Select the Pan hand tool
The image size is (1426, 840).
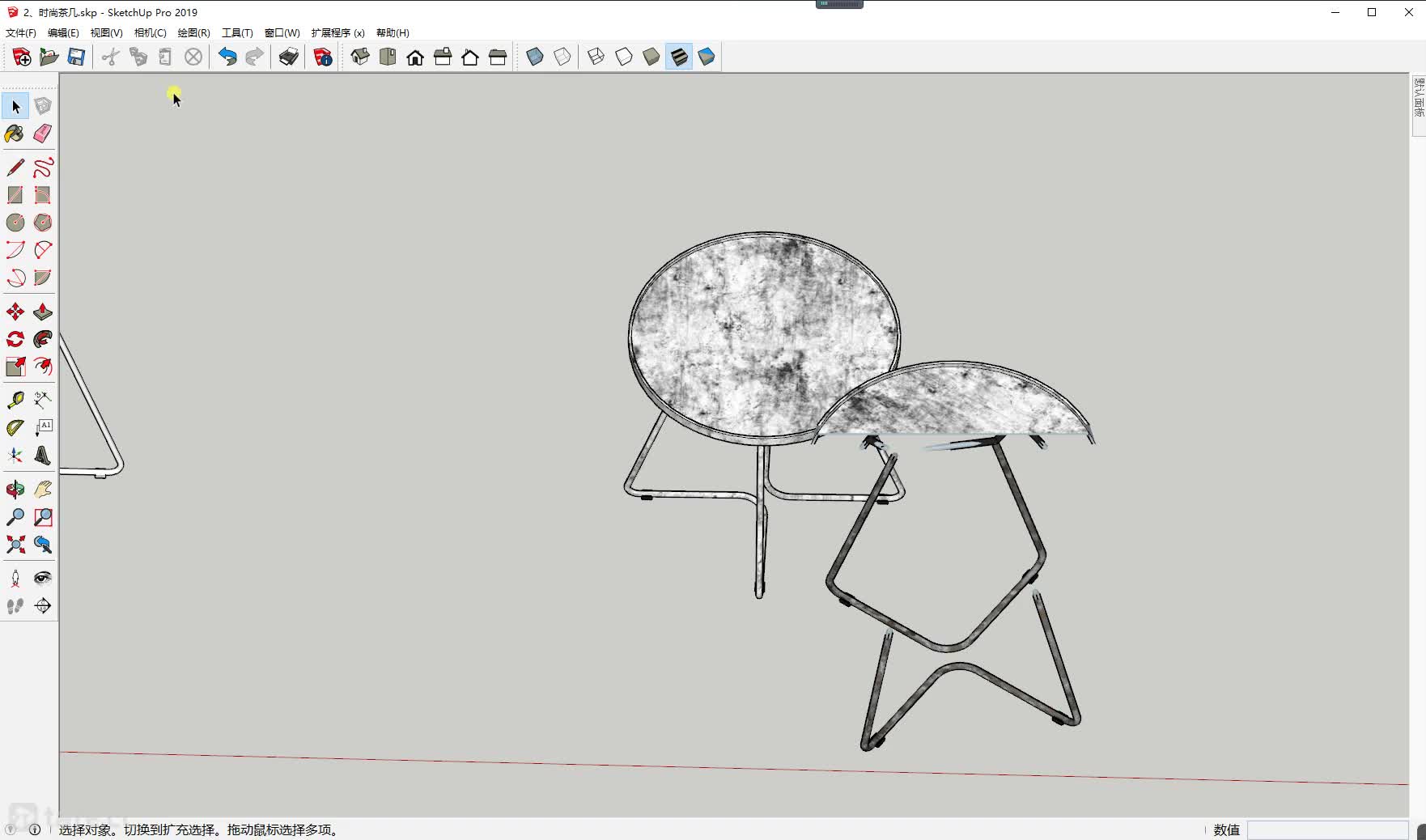pos(43,490)
